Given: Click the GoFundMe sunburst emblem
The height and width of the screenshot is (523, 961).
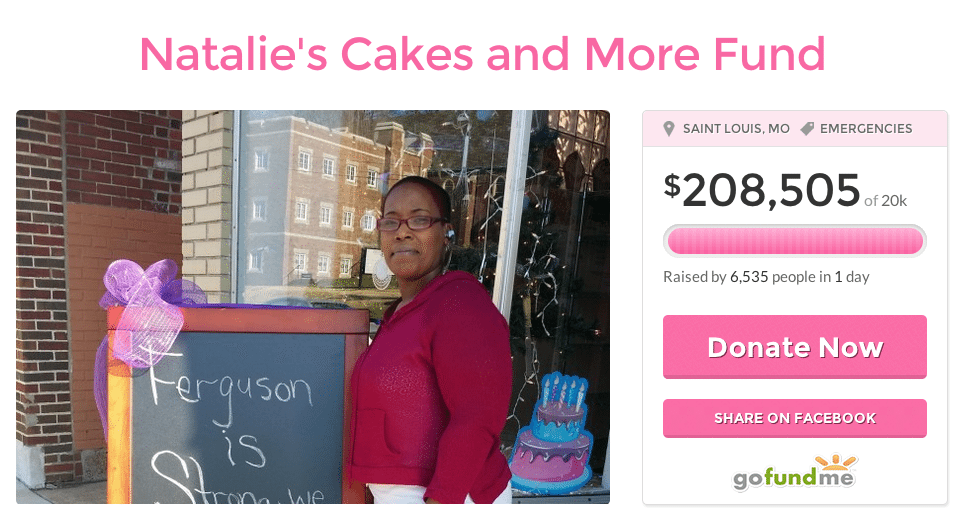Looking at the screenshot, I should tap(835, 462).
